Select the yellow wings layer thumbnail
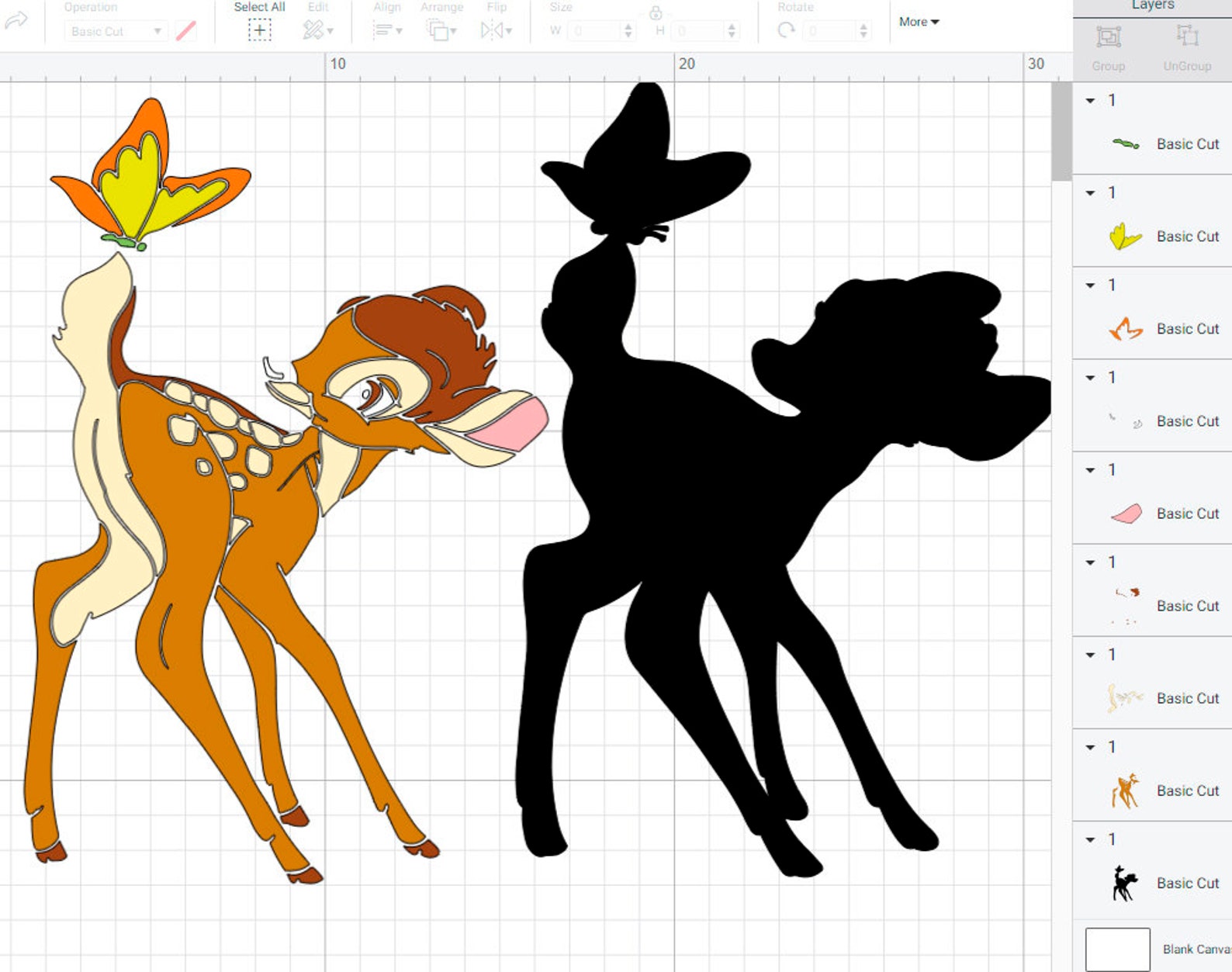This screenshot has height=972, width=1232. pyautogui.click(x=1126, y=236)
